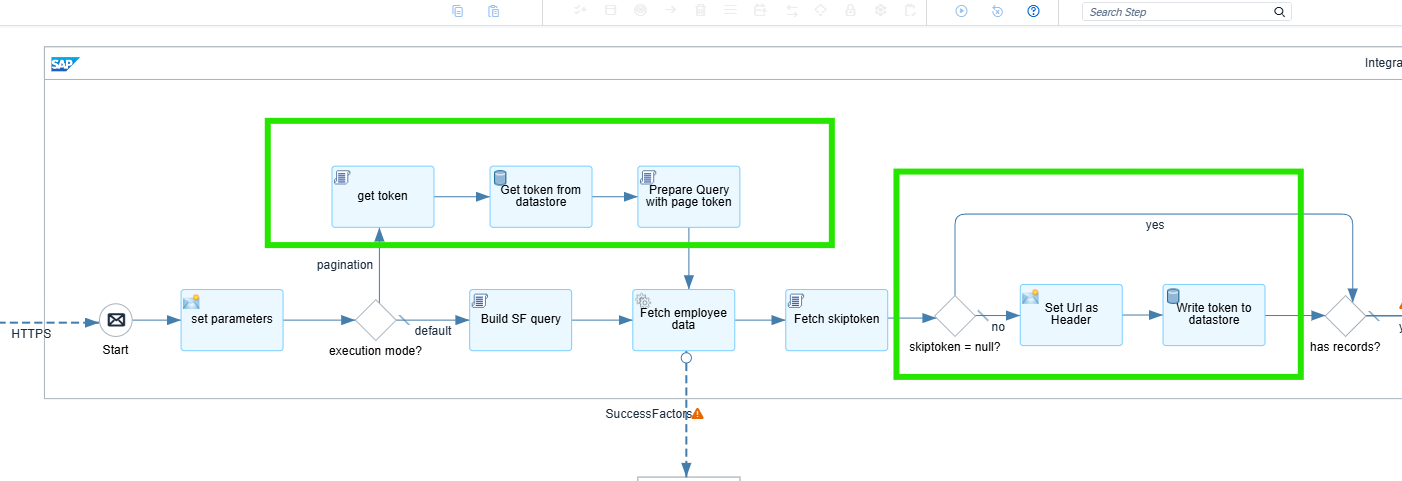Open the lock Security palette icon

pos(850,11)
